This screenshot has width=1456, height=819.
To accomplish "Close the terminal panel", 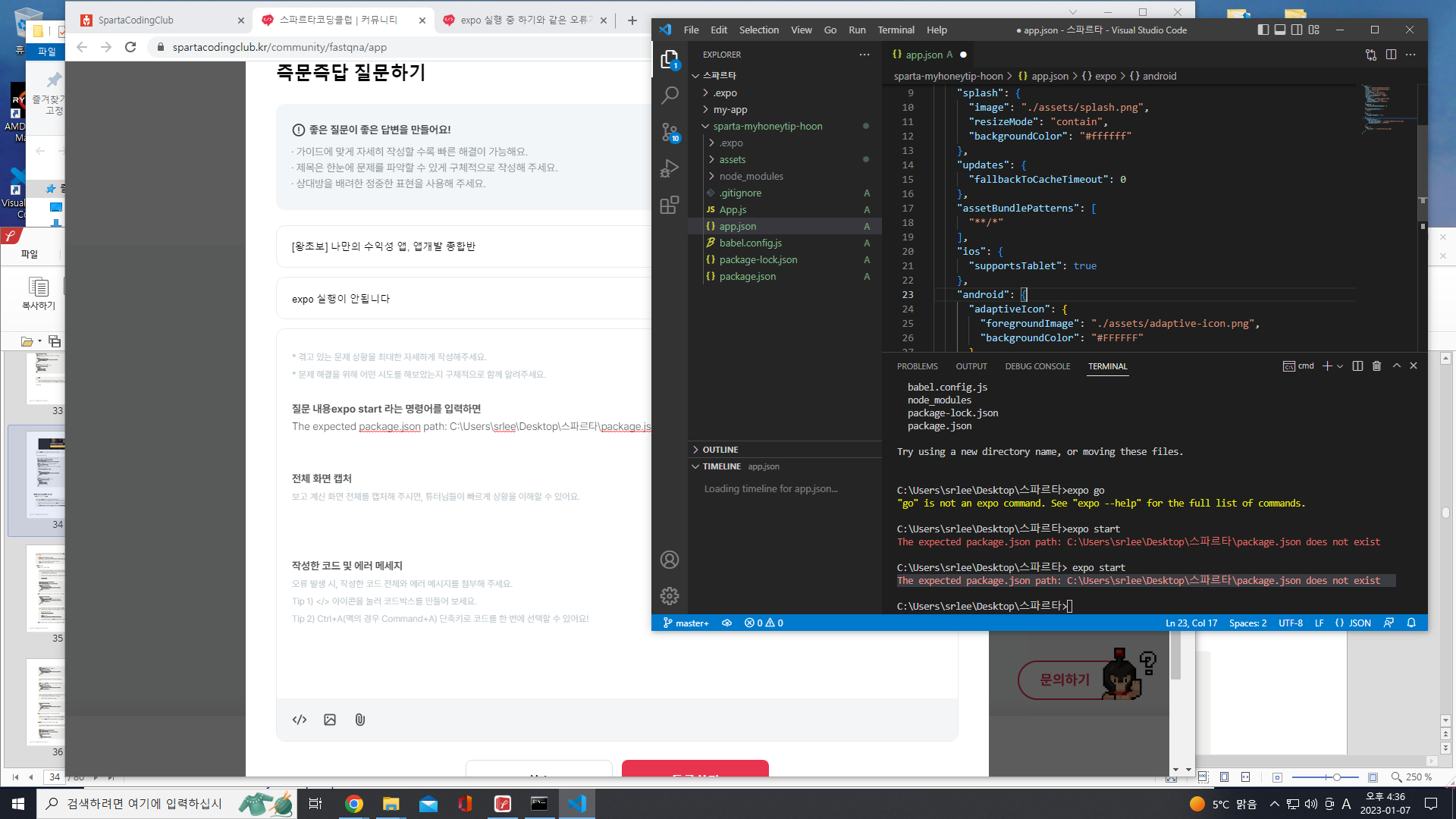I will coord(1414,366).
